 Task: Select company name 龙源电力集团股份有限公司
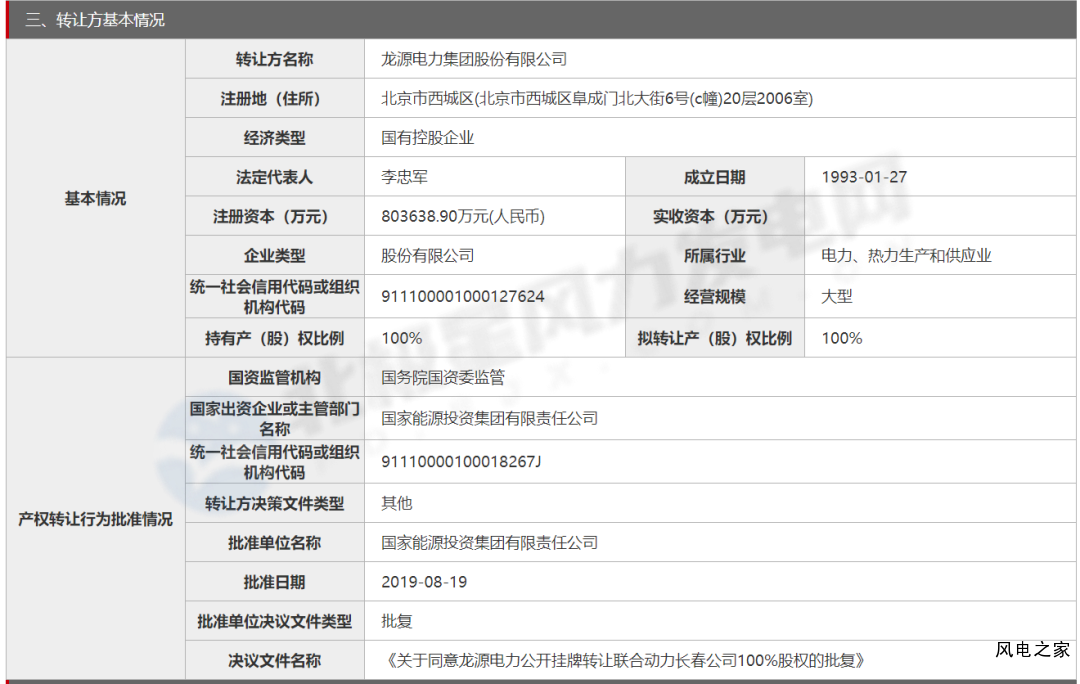pos(474,59)
